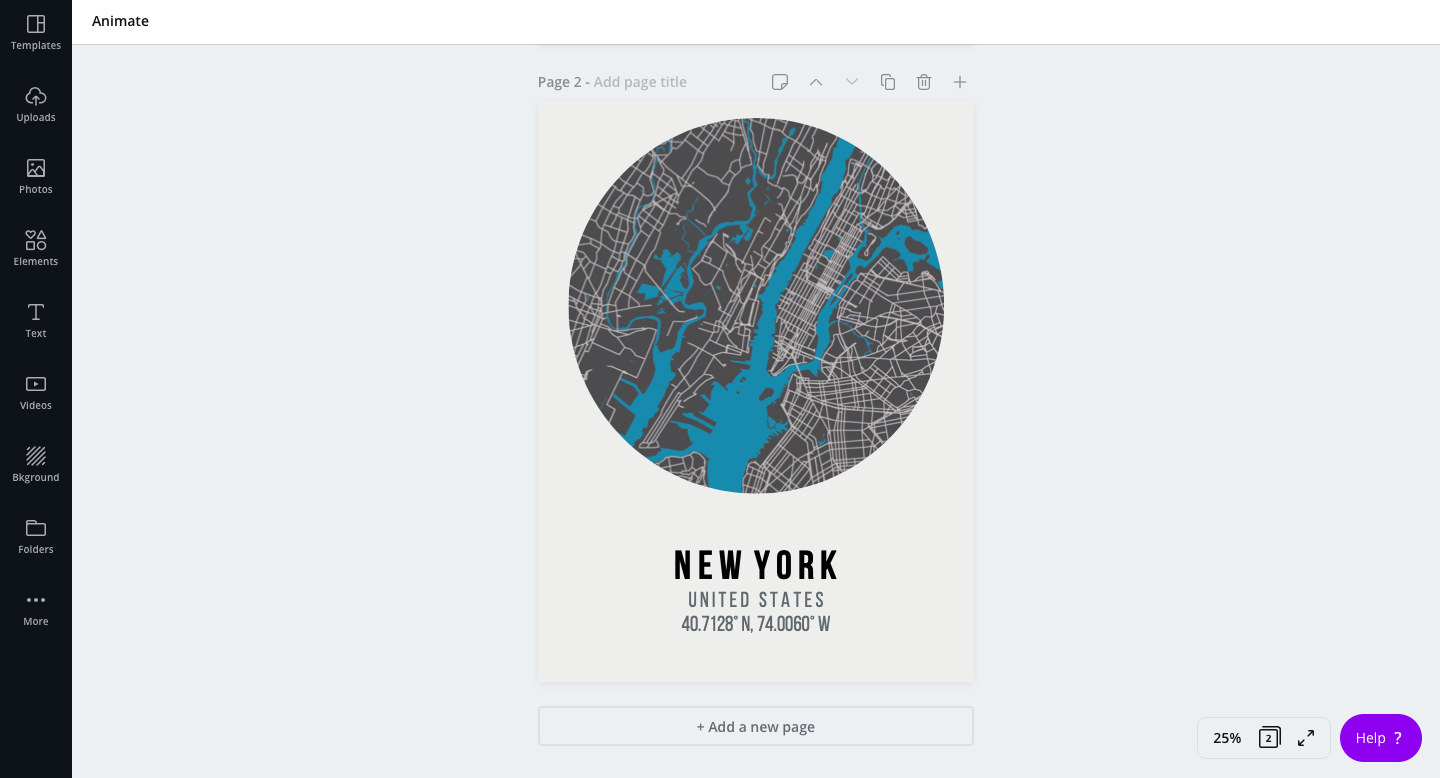This screenshot has width=1440, height=778.
Task: Open the Folders panel
Action: coord(36,536)
